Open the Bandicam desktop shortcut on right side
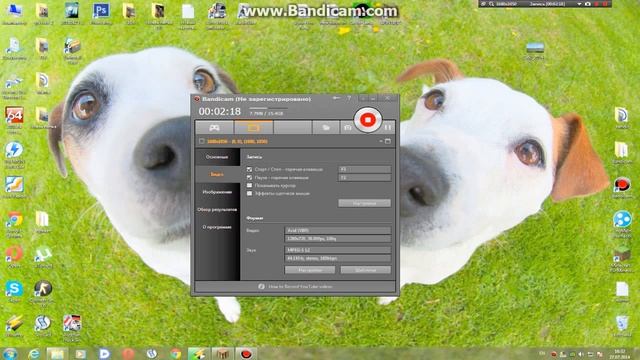This screenshot has width=640, height=360. point(622,188)
